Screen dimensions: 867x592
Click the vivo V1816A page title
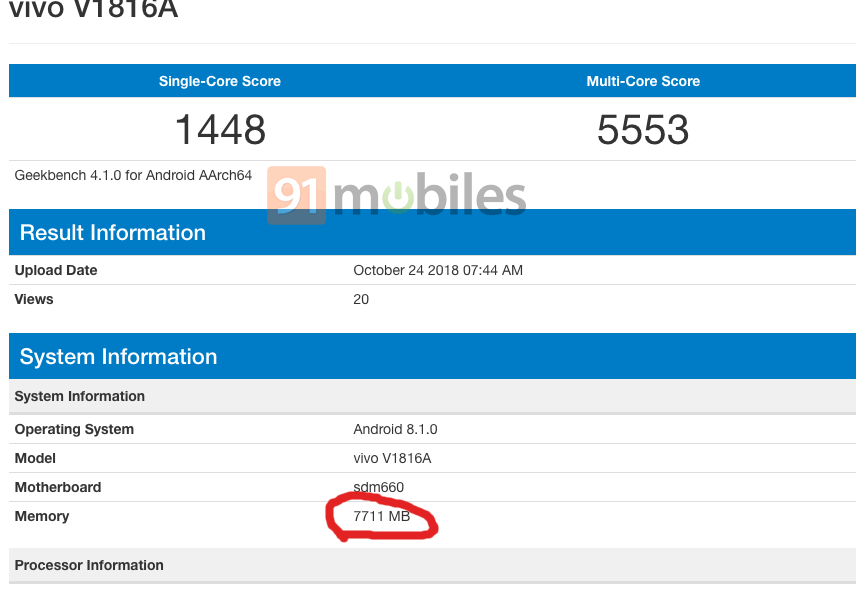93,12
